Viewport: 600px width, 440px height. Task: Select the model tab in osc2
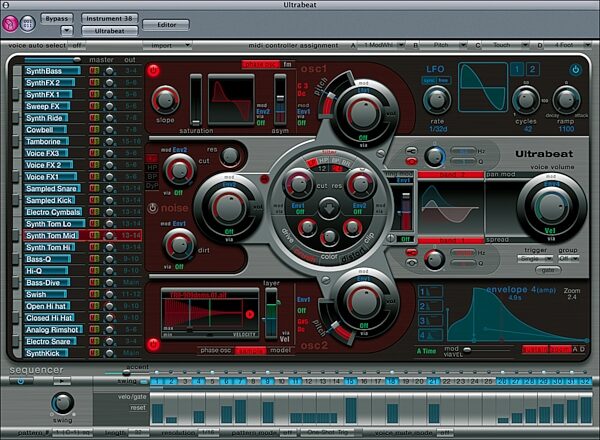pos(280,350)
